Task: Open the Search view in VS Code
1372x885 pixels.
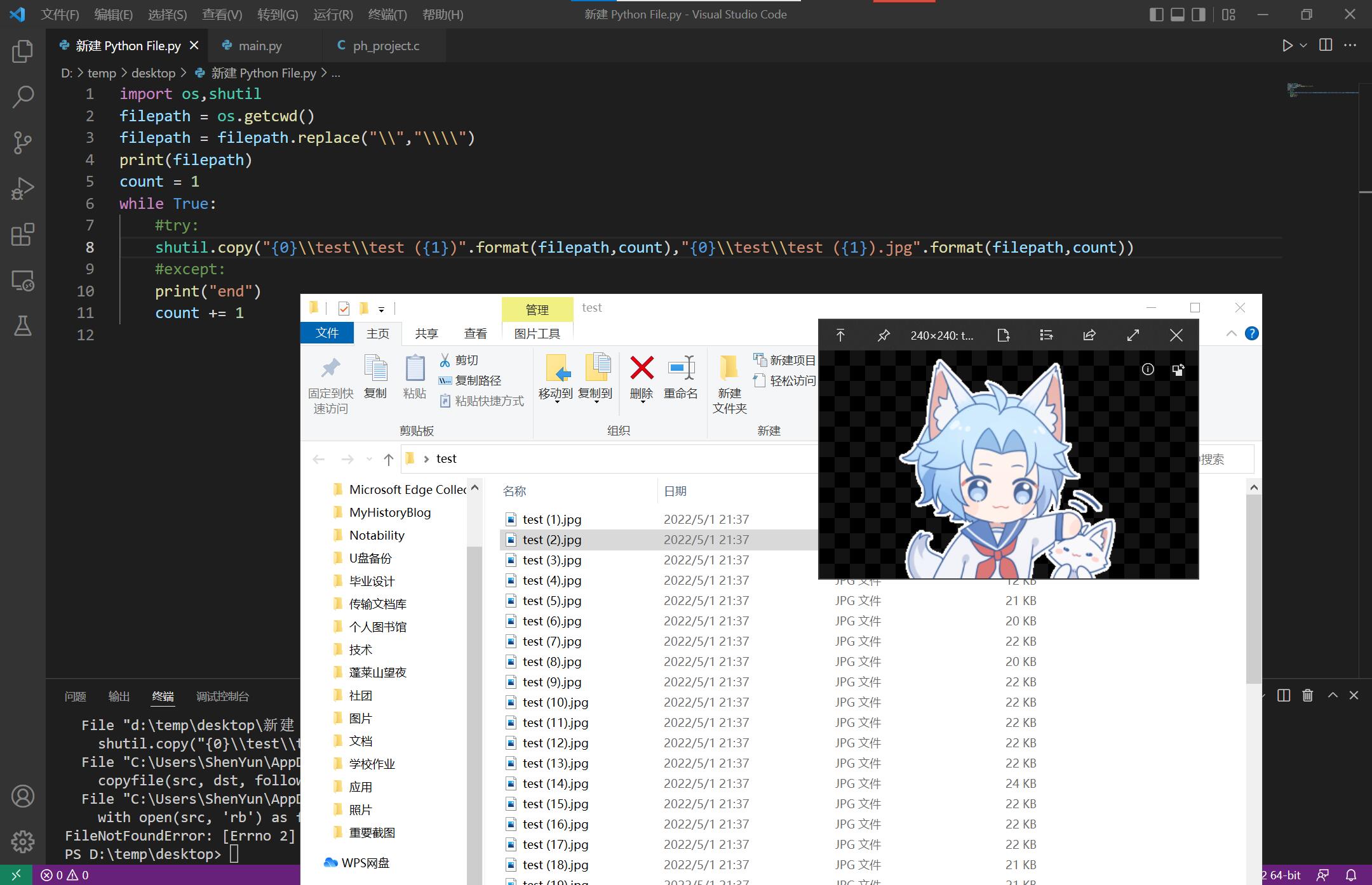Action: point(23,97)
